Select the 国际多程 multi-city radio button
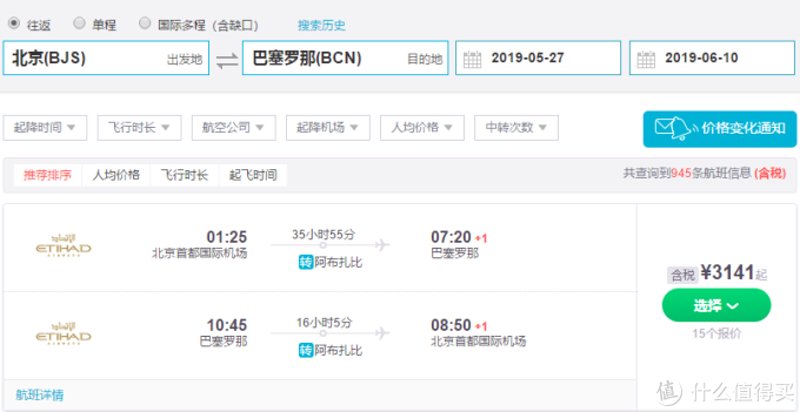 point(145,23)
